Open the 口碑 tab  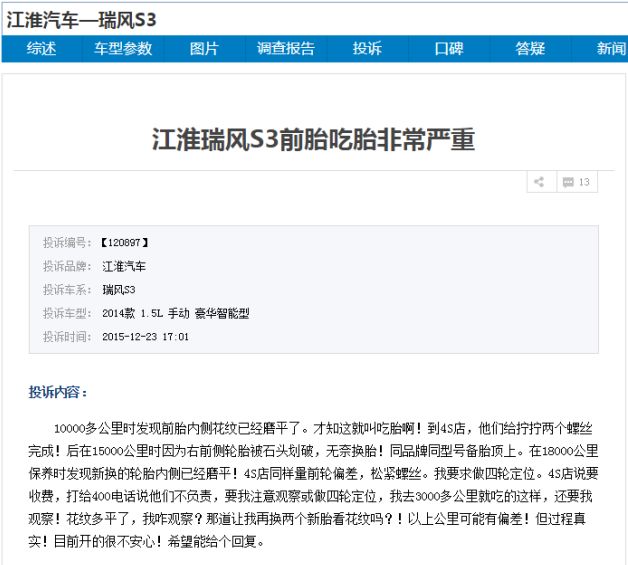tap(449, 49)
